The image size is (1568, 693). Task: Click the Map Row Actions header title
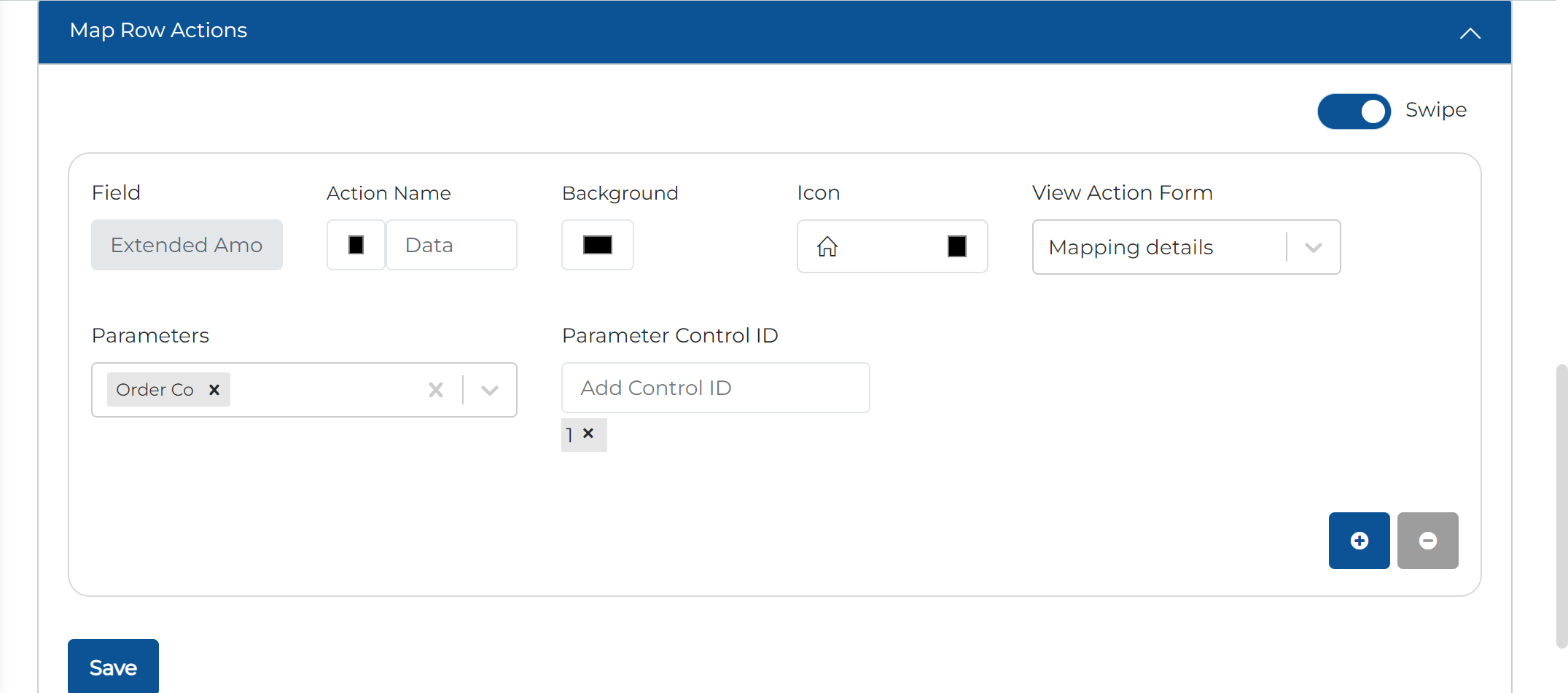coord(158,31)
